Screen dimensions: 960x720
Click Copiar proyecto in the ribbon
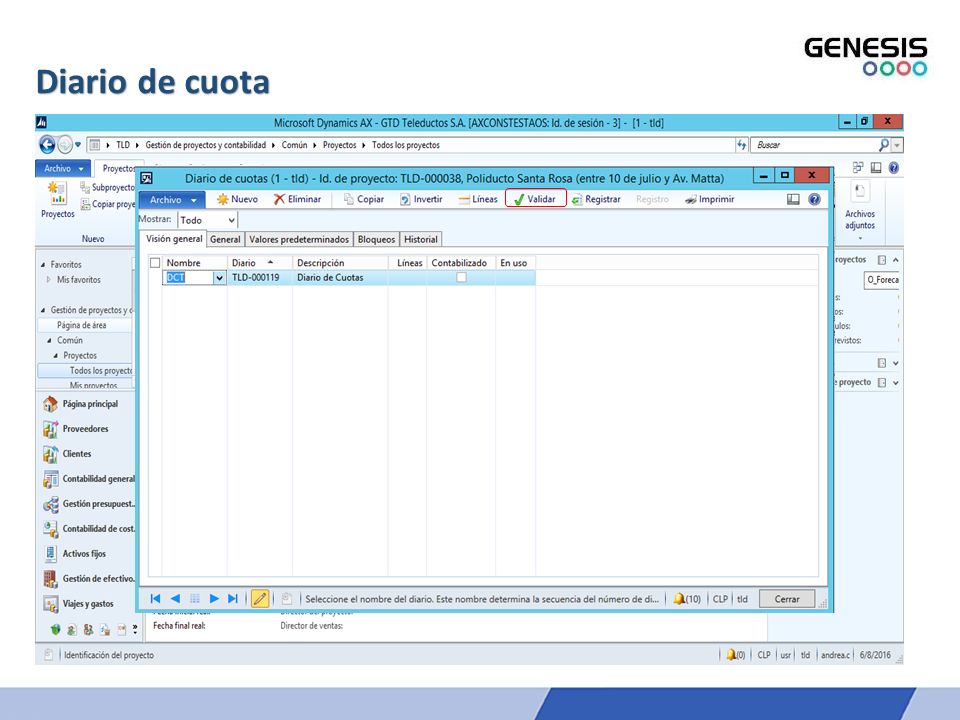(x=108, y=204)
